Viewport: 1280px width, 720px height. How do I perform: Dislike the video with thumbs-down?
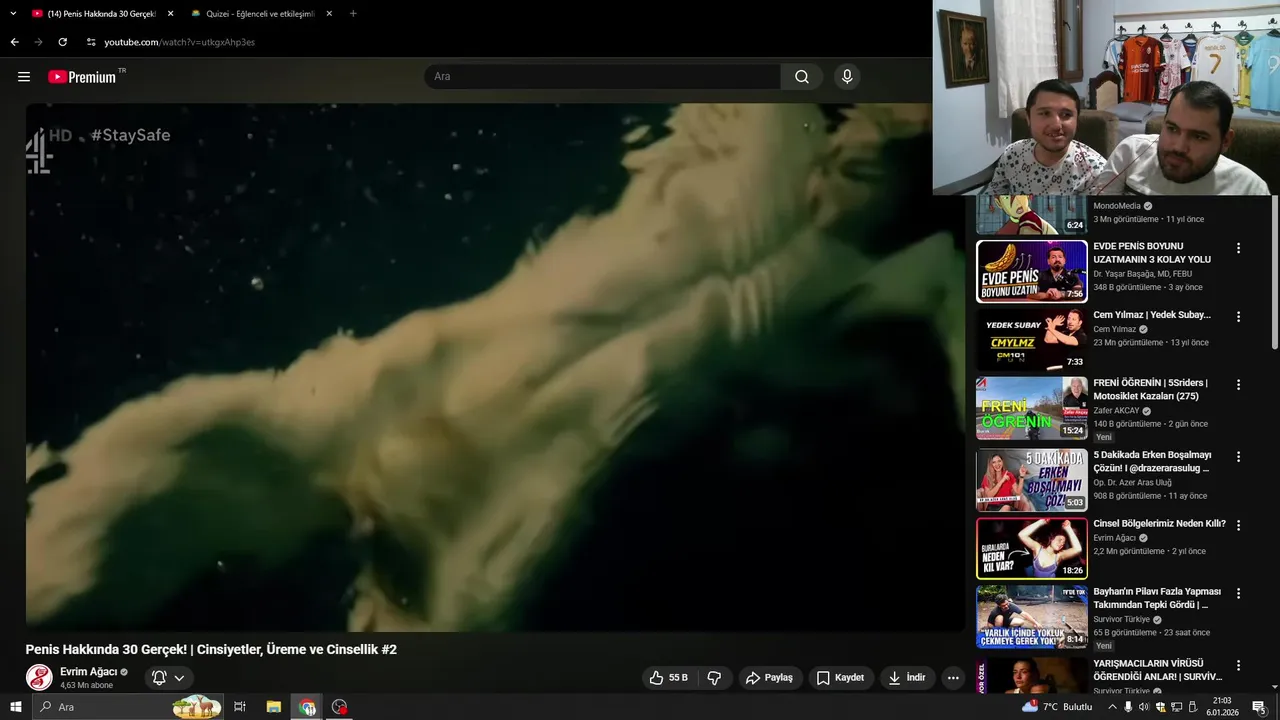(714, 678)
